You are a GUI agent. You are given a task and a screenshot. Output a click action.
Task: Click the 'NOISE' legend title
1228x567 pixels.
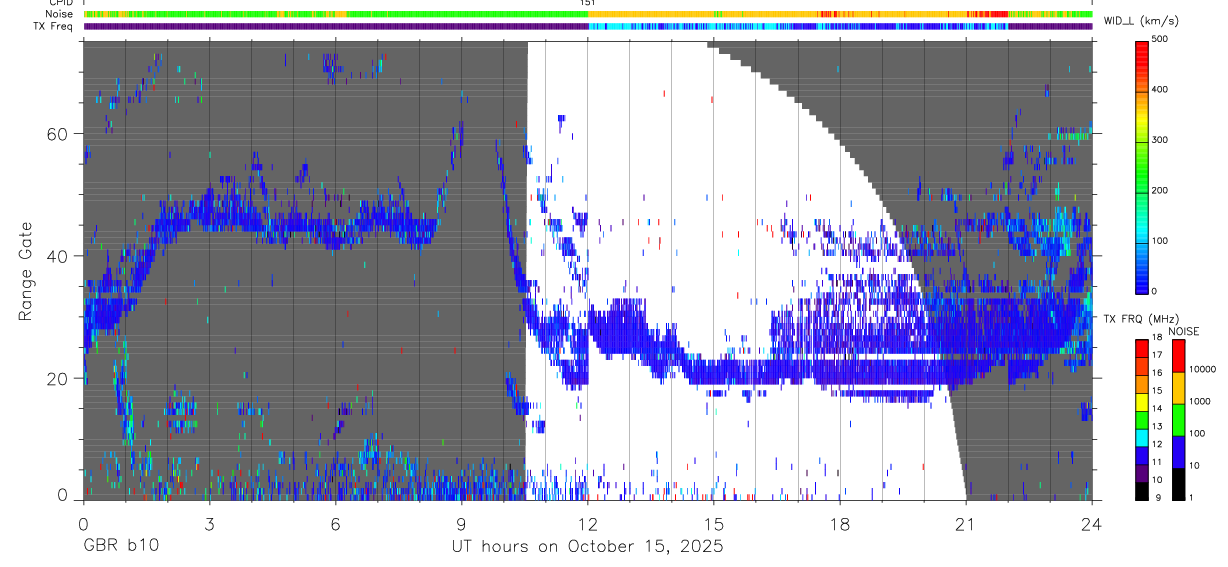pos(1185,330)
